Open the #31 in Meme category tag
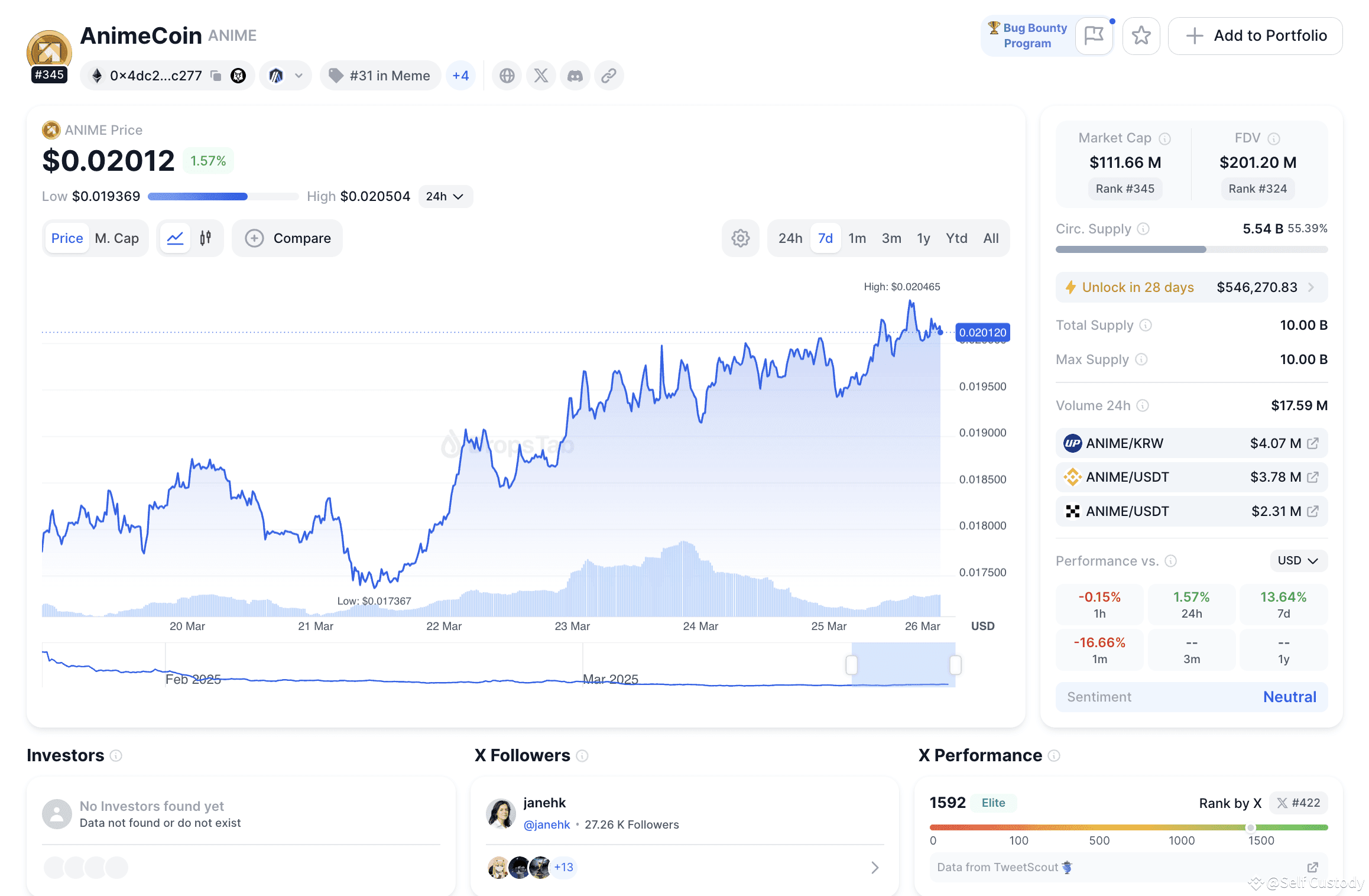Image resolution: width=1369 pixels, height=896 pixels. click(381, 76)
